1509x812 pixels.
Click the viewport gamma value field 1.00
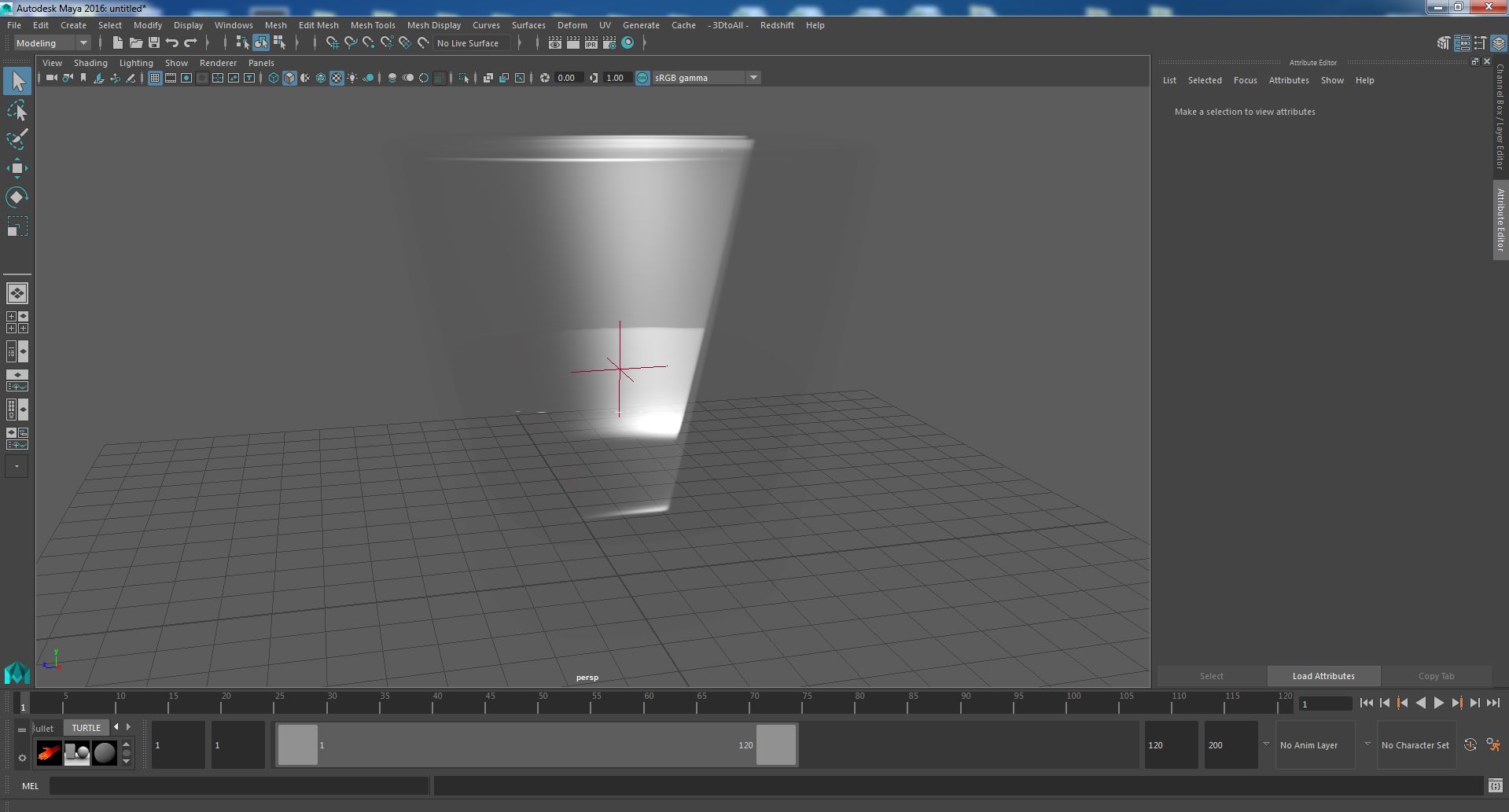pyautogui.click(x=616, y=78)
